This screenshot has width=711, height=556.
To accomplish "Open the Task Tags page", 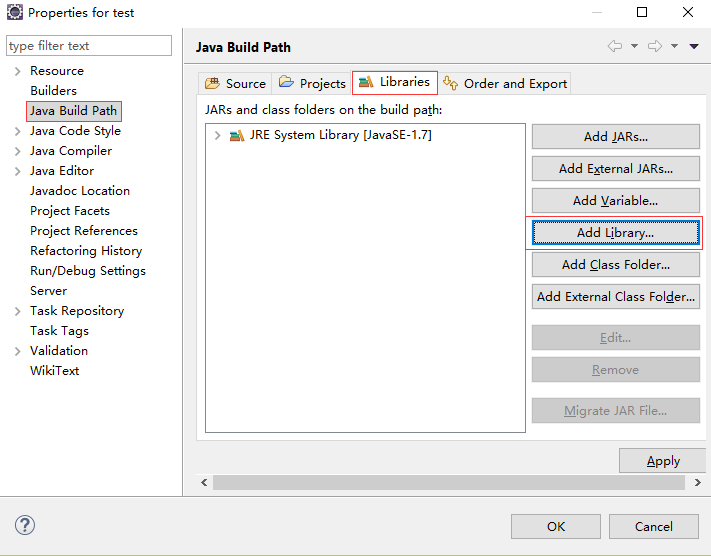I will coord(59,331).
